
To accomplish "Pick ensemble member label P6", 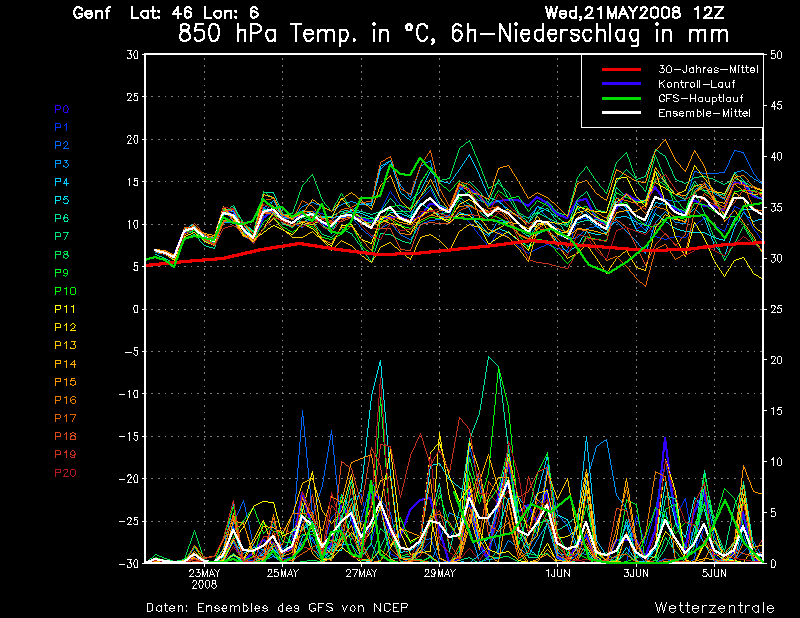I will tap(62, 218).
